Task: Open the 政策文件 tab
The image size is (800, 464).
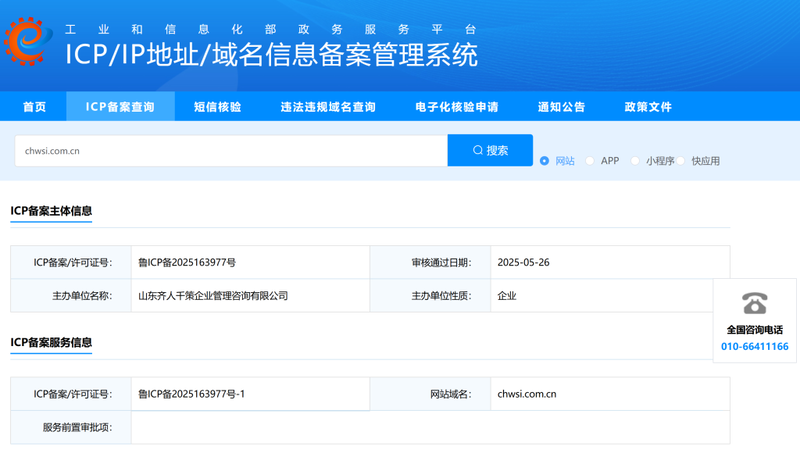Action: pos(648,107)
